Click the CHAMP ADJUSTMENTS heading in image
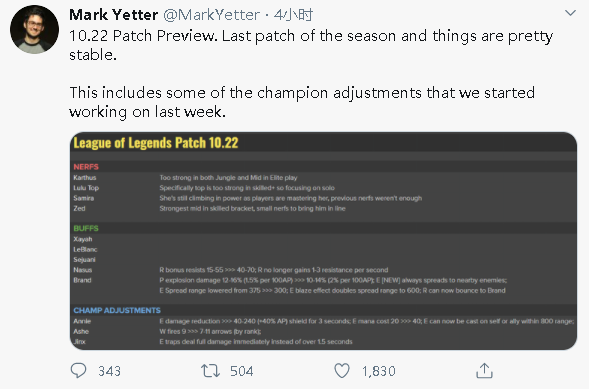Screen dimensions: 589x389 (x=117, y=311)
